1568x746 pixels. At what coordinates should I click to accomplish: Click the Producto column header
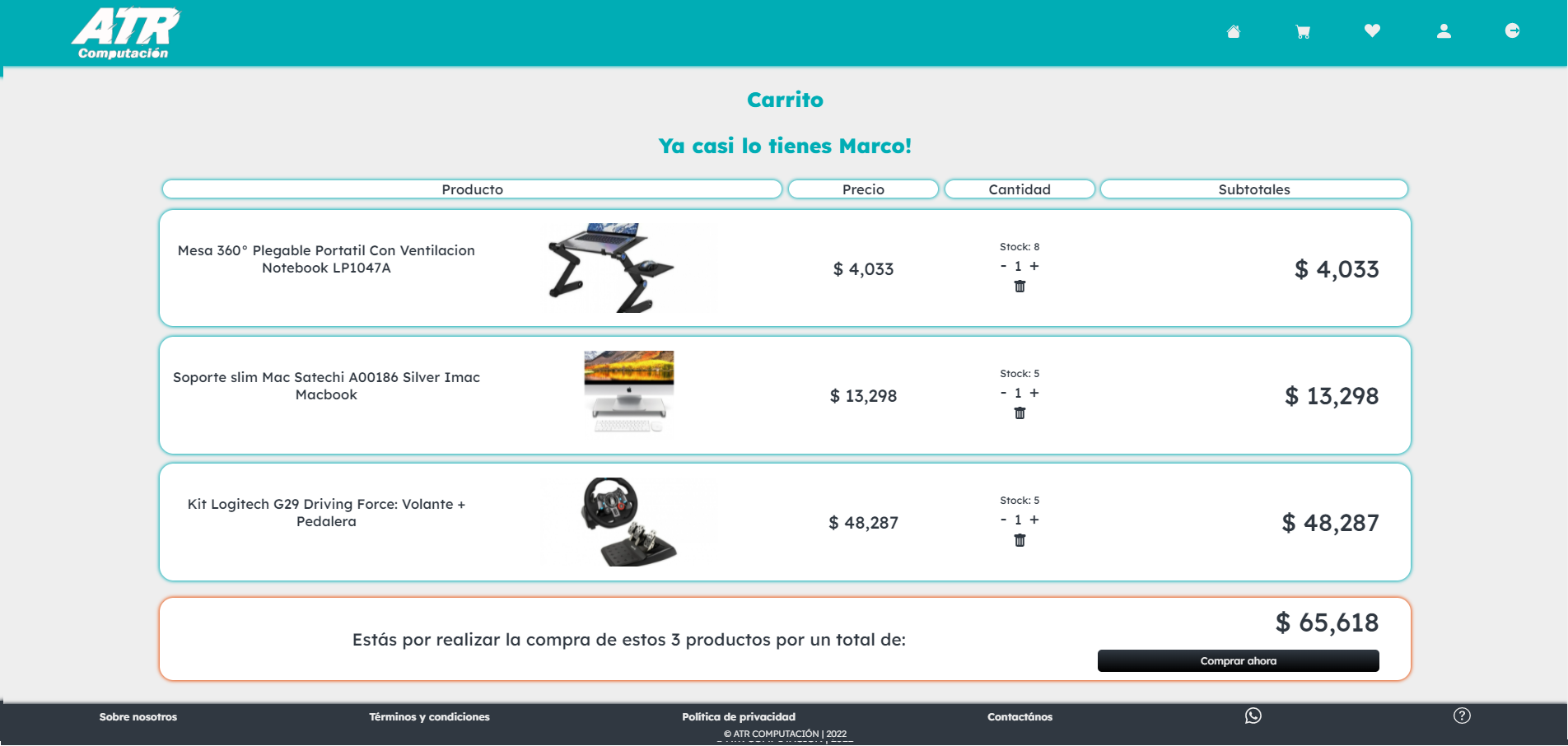tap(472, 189)
